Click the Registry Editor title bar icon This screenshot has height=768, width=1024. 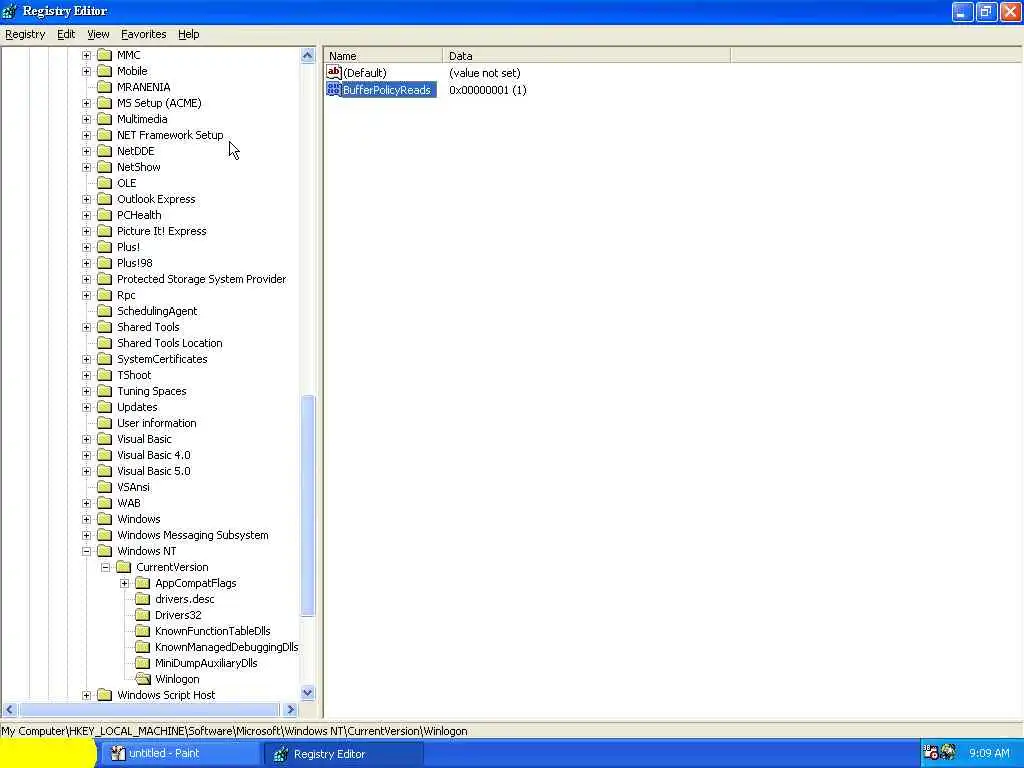point(10,11)
